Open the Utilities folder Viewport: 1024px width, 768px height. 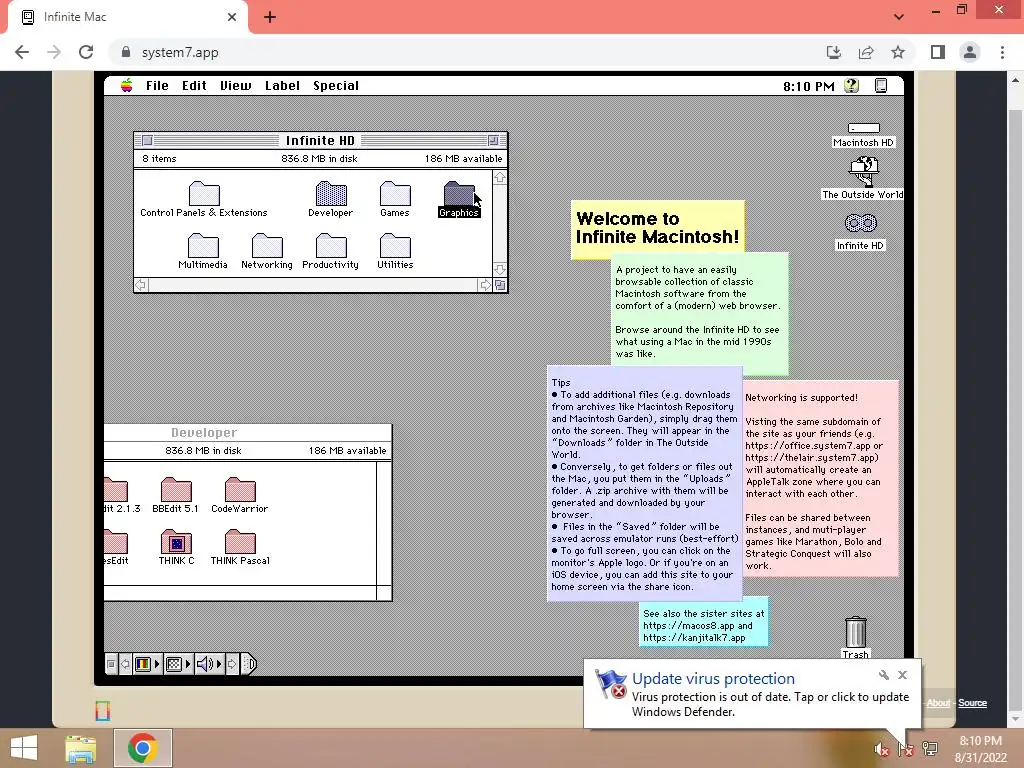tap(395, 246)
